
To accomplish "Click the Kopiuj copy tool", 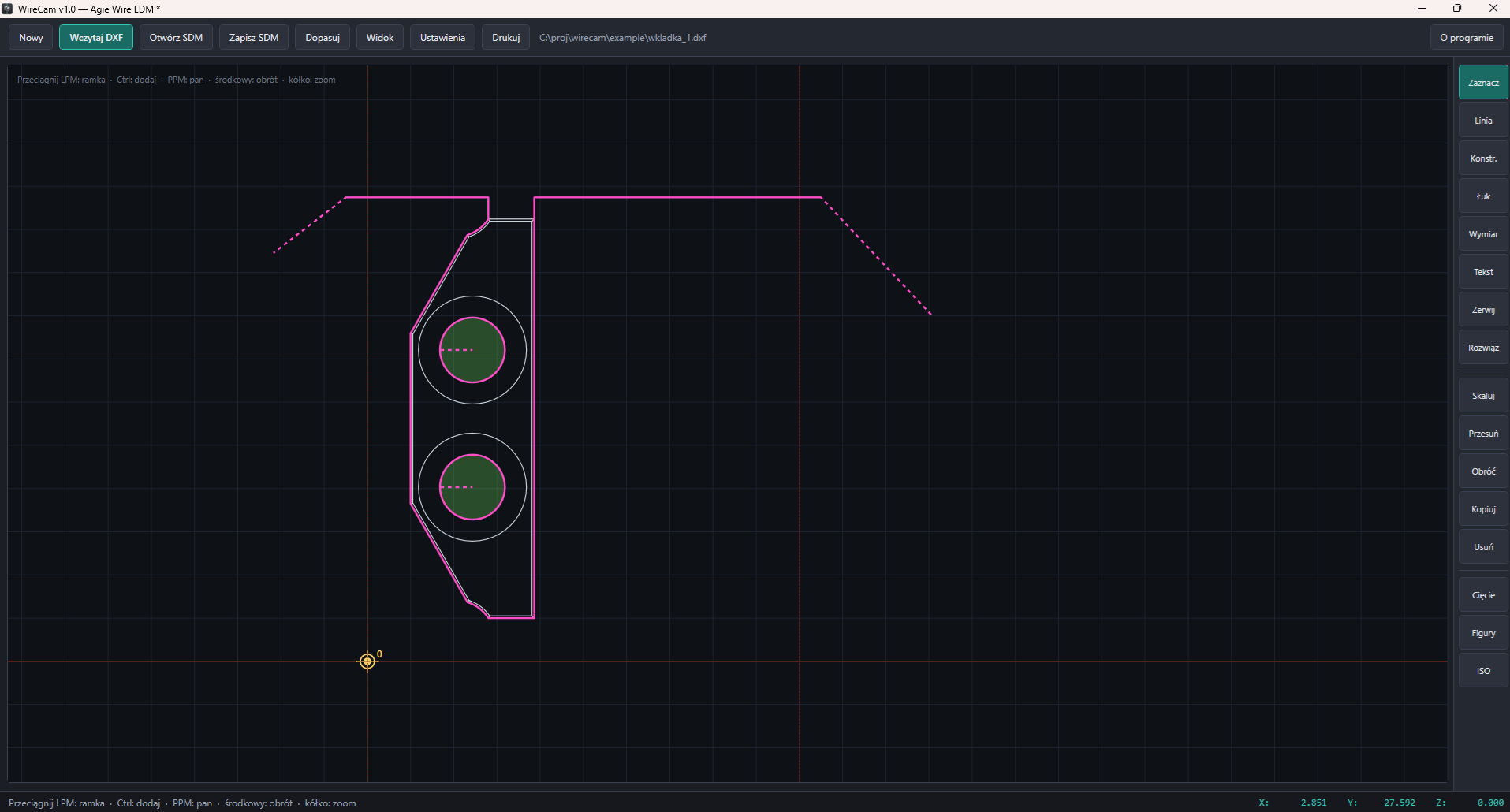I will [x=1483, y=509].
